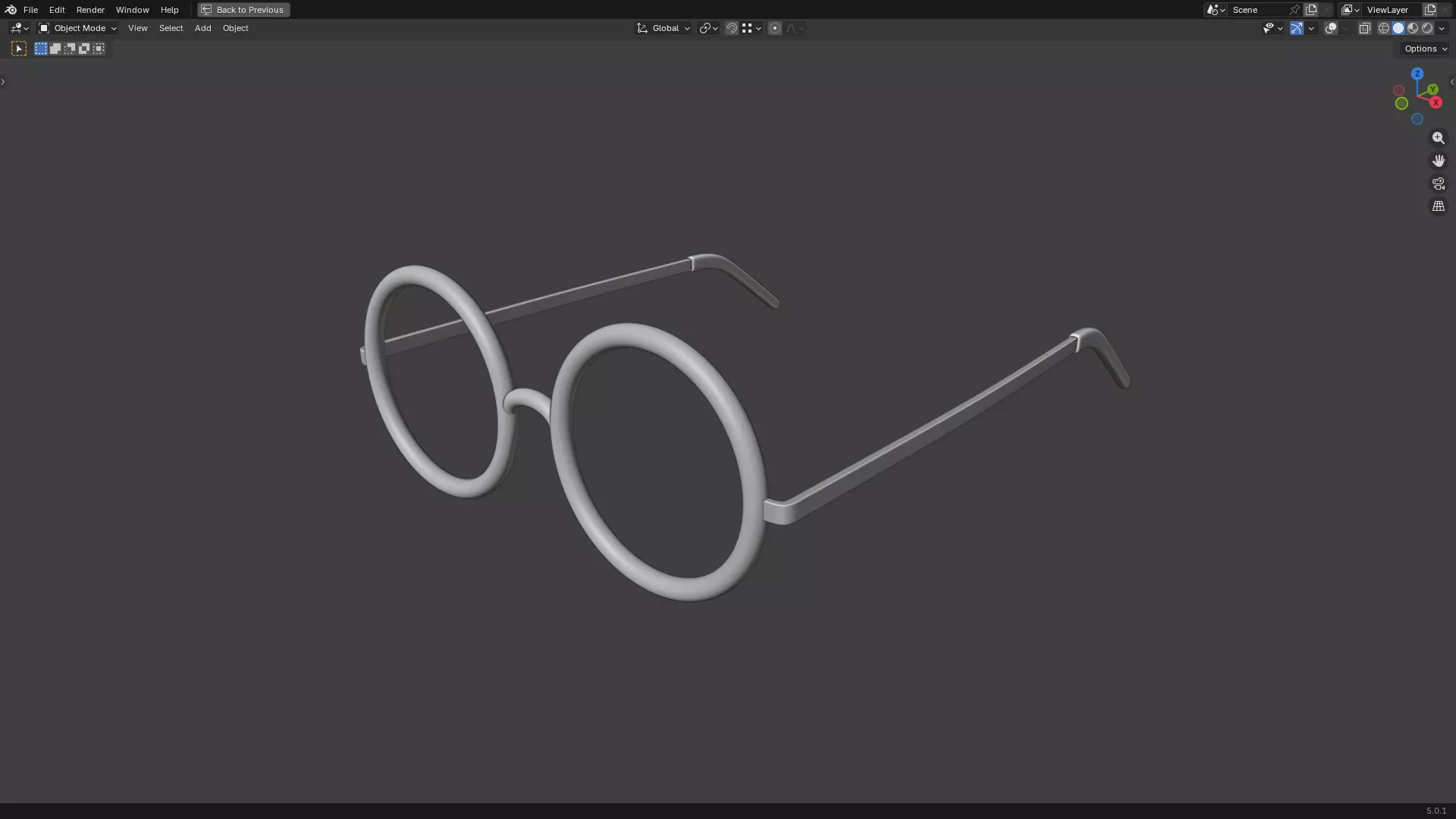
Task: Open the Global transform orientation dropdown
Action: click(x=664, y=28)
